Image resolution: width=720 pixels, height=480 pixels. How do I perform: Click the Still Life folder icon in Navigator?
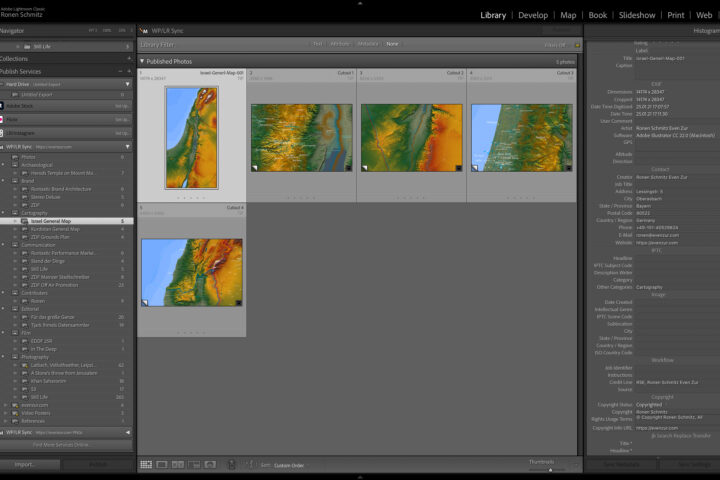pos(27,46)
